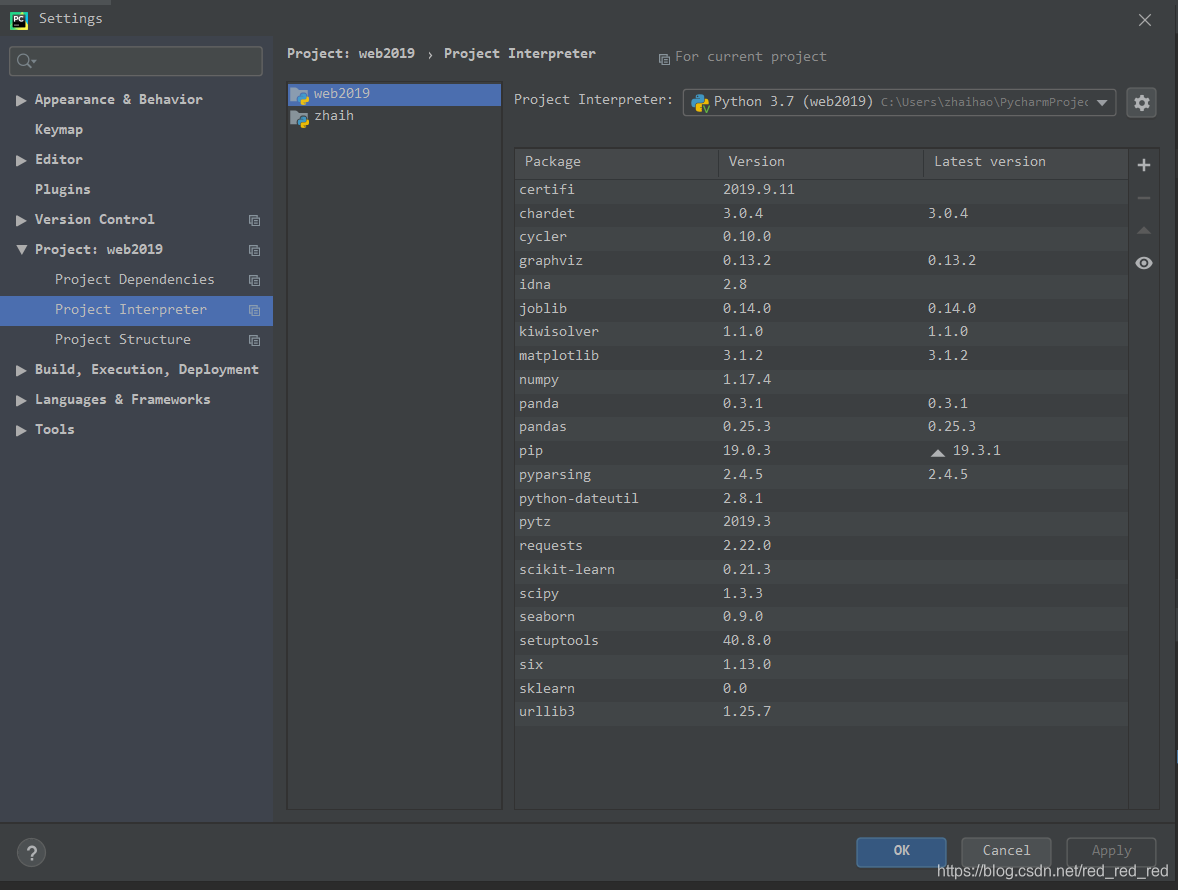Click project icon beside Project Dependencies
Image resolution: width=1178 pixels, height=890 pixels.
pyautogui.click(x=255, y=280)
